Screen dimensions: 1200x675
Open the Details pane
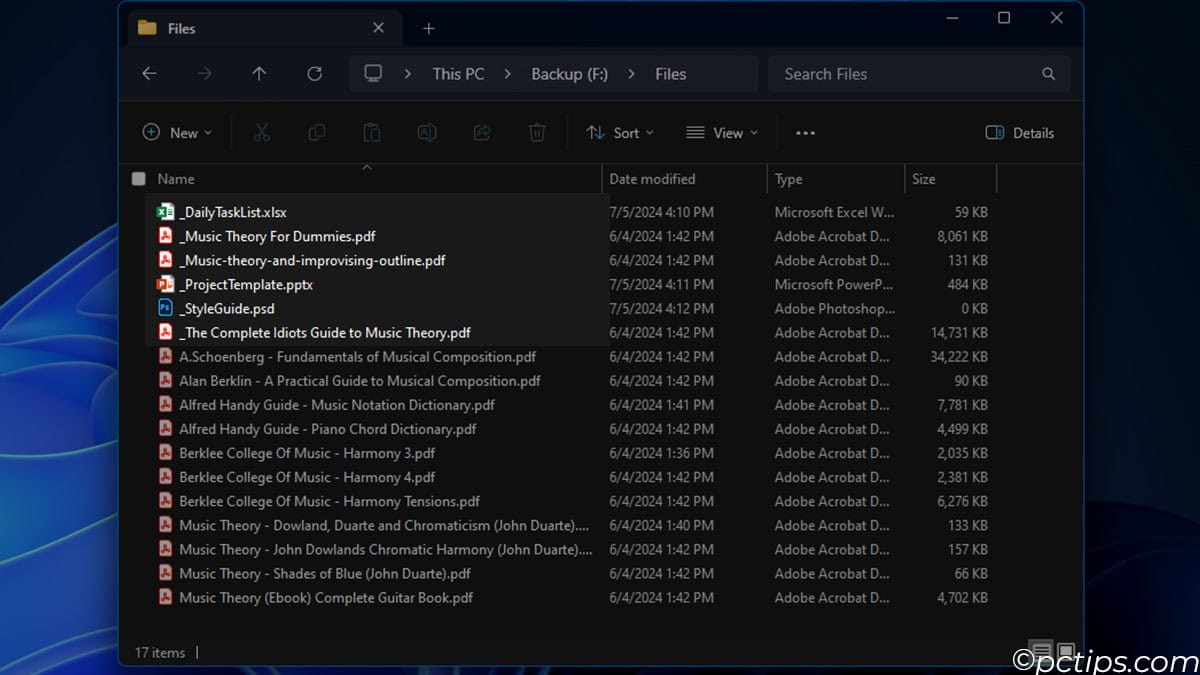point(1019,132)
